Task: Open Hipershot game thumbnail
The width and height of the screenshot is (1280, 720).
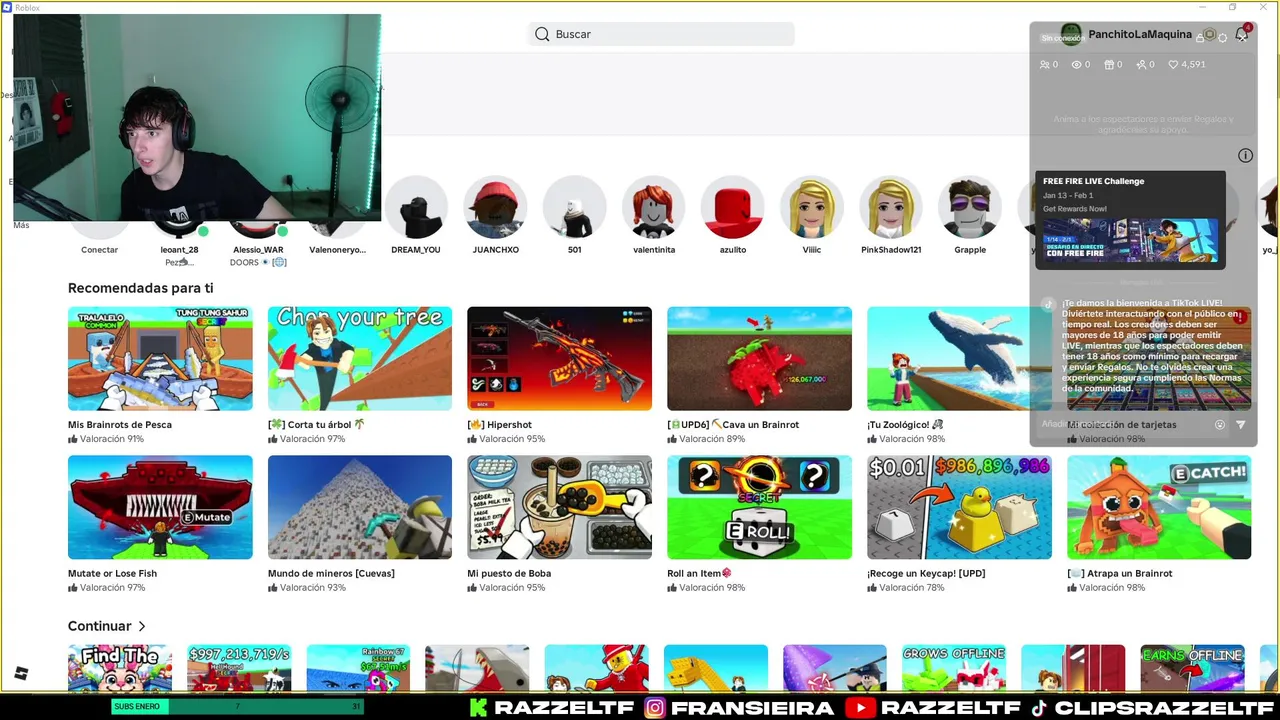Action: pyautogui.click(x=559, y=358)
